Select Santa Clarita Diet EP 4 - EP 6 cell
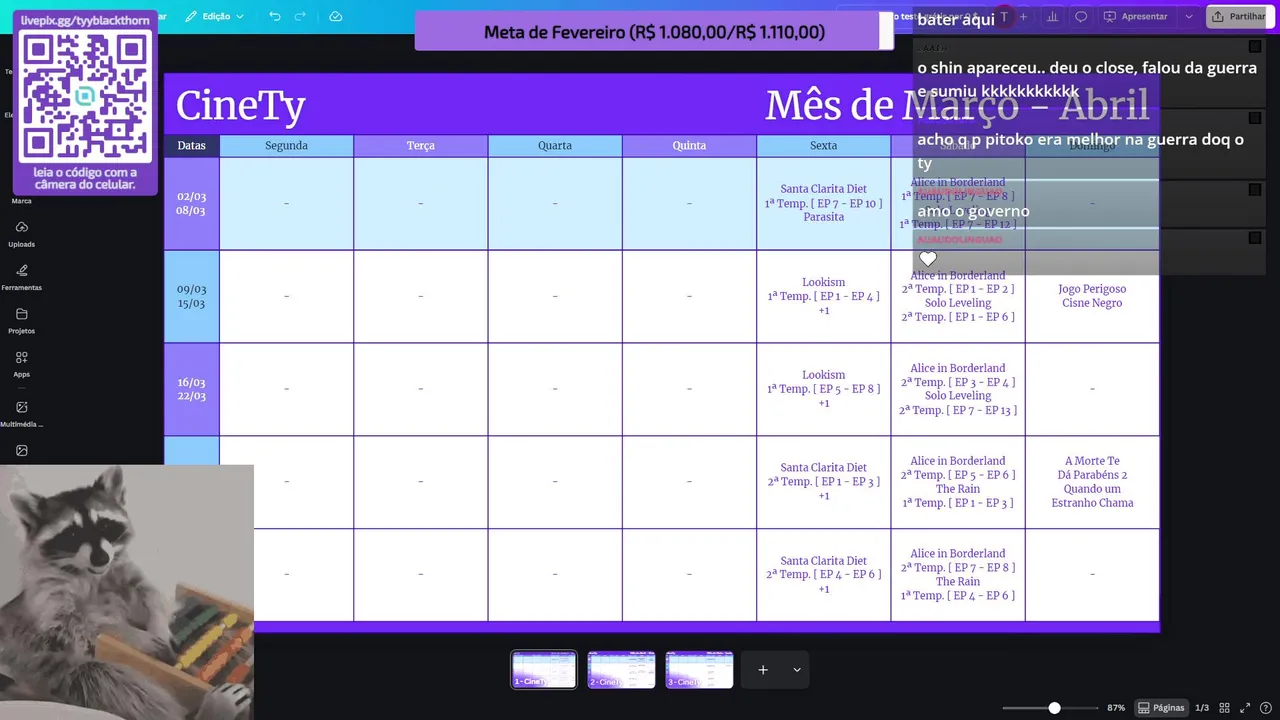The image size is (1280, 720). tap(824, 575)
